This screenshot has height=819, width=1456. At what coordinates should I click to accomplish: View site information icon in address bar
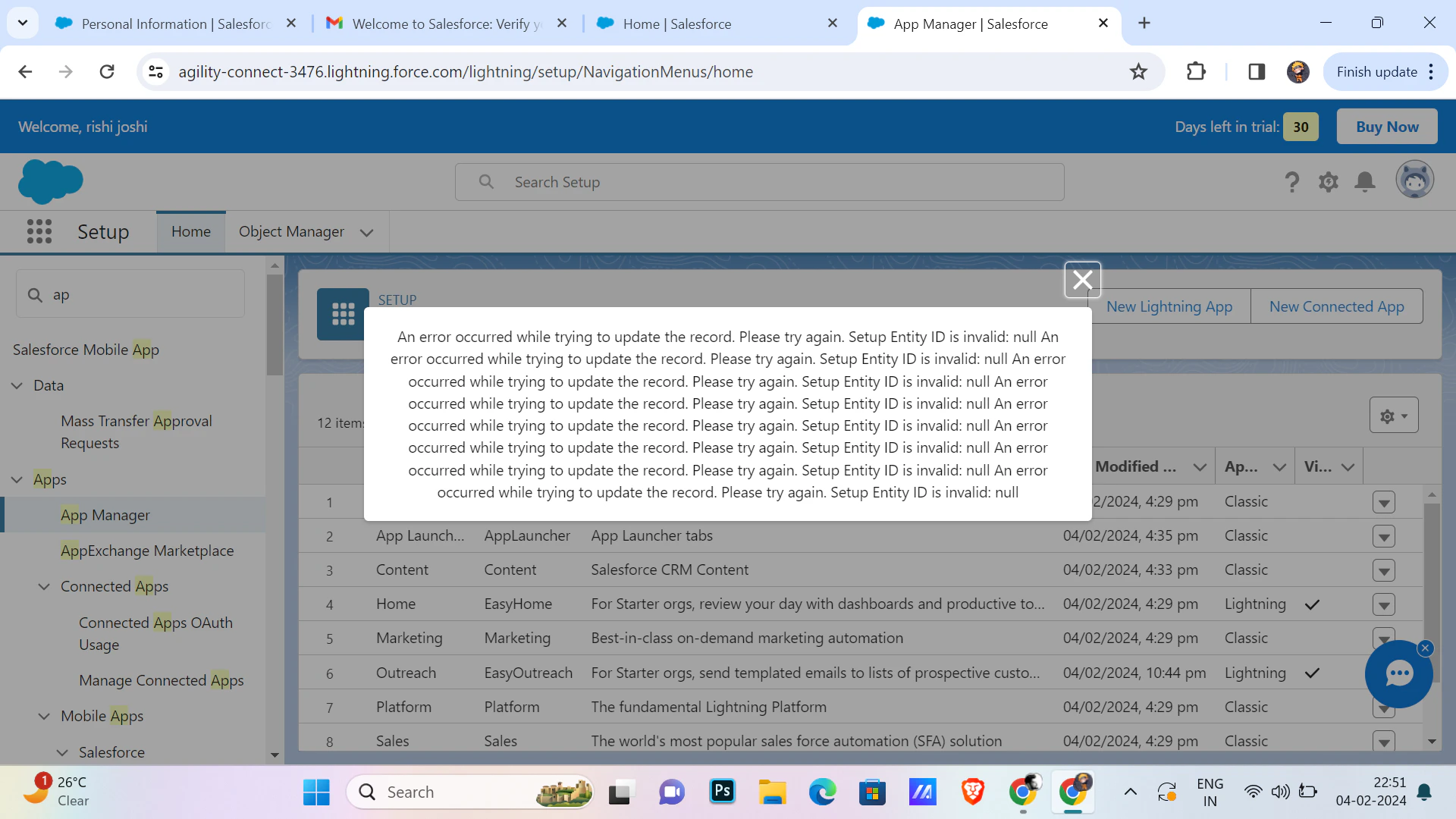[156, 72]
